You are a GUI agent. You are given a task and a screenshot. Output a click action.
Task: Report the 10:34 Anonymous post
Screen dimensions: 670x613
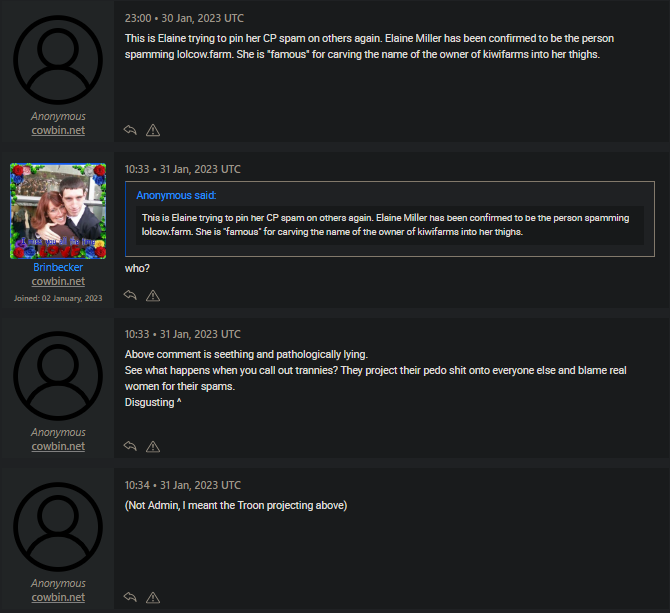pos(153,598)
